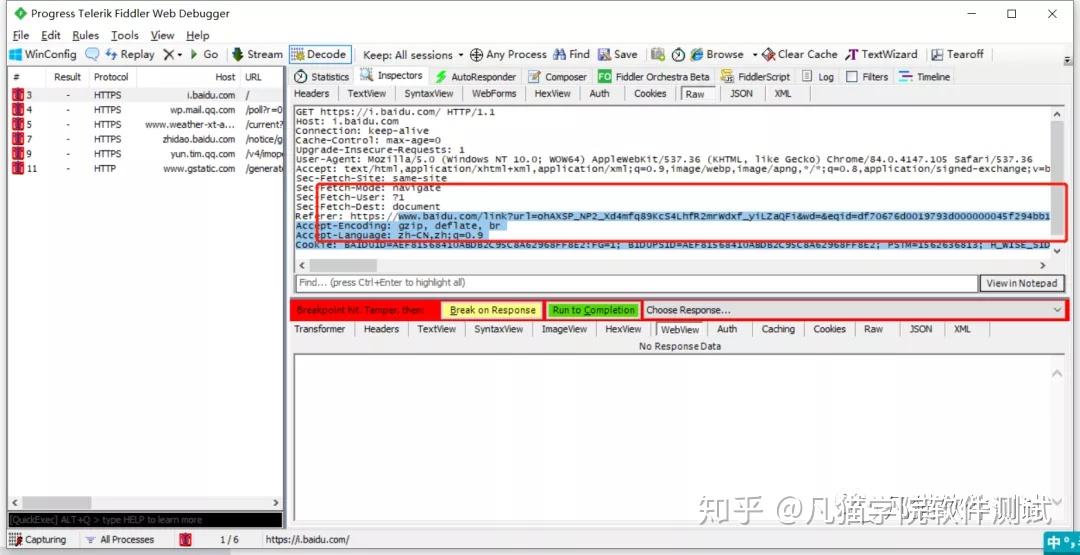Open the TextWizard tool
Screen dimensions: 1080x555
point(882,54)
